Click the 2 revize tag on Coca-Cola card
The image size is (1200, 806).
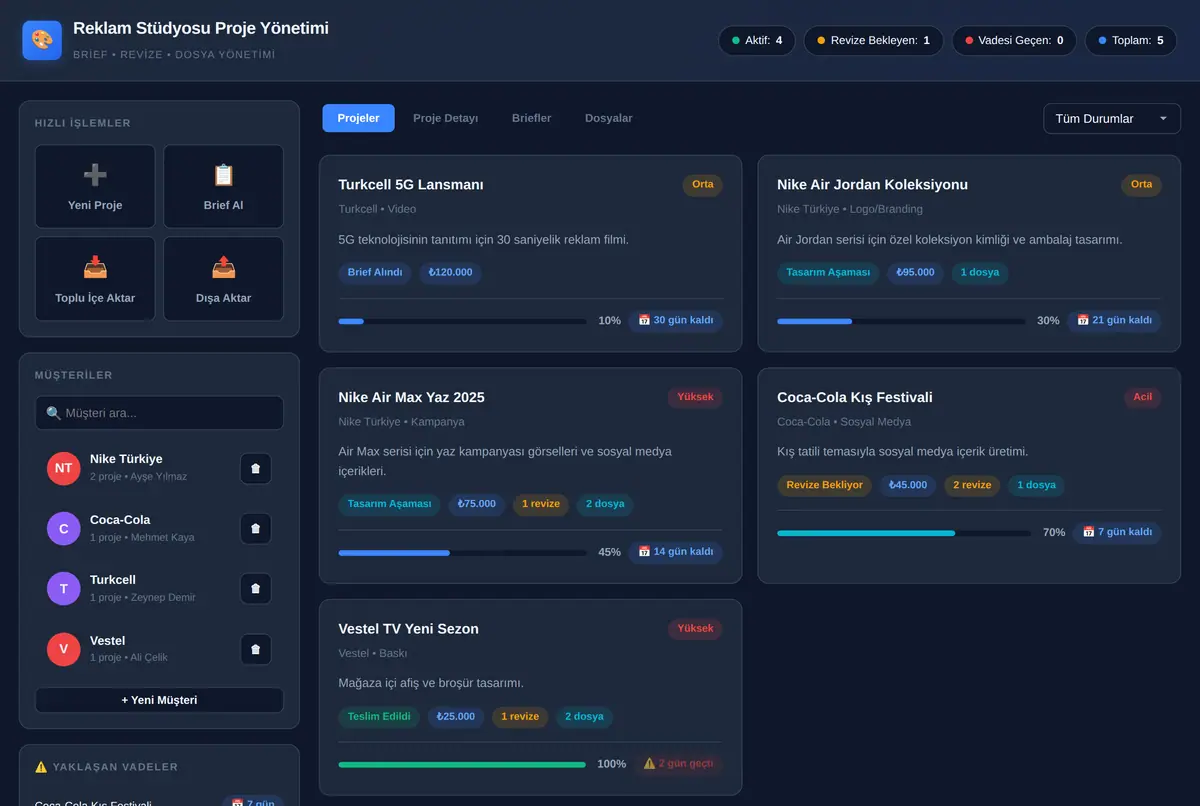(x=972, y=485)
